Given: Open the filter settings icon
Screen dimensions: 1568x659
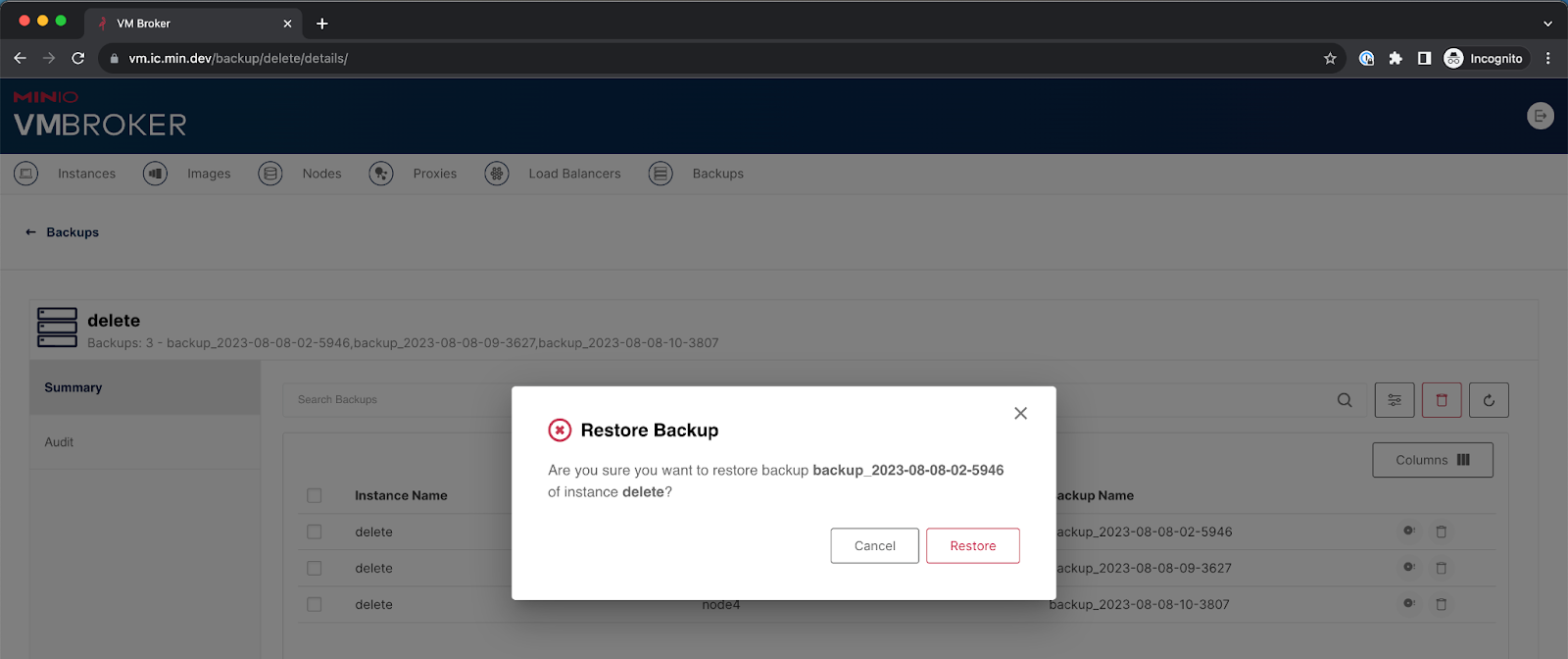Looking at the screenshot, I should click(1394, 400).
